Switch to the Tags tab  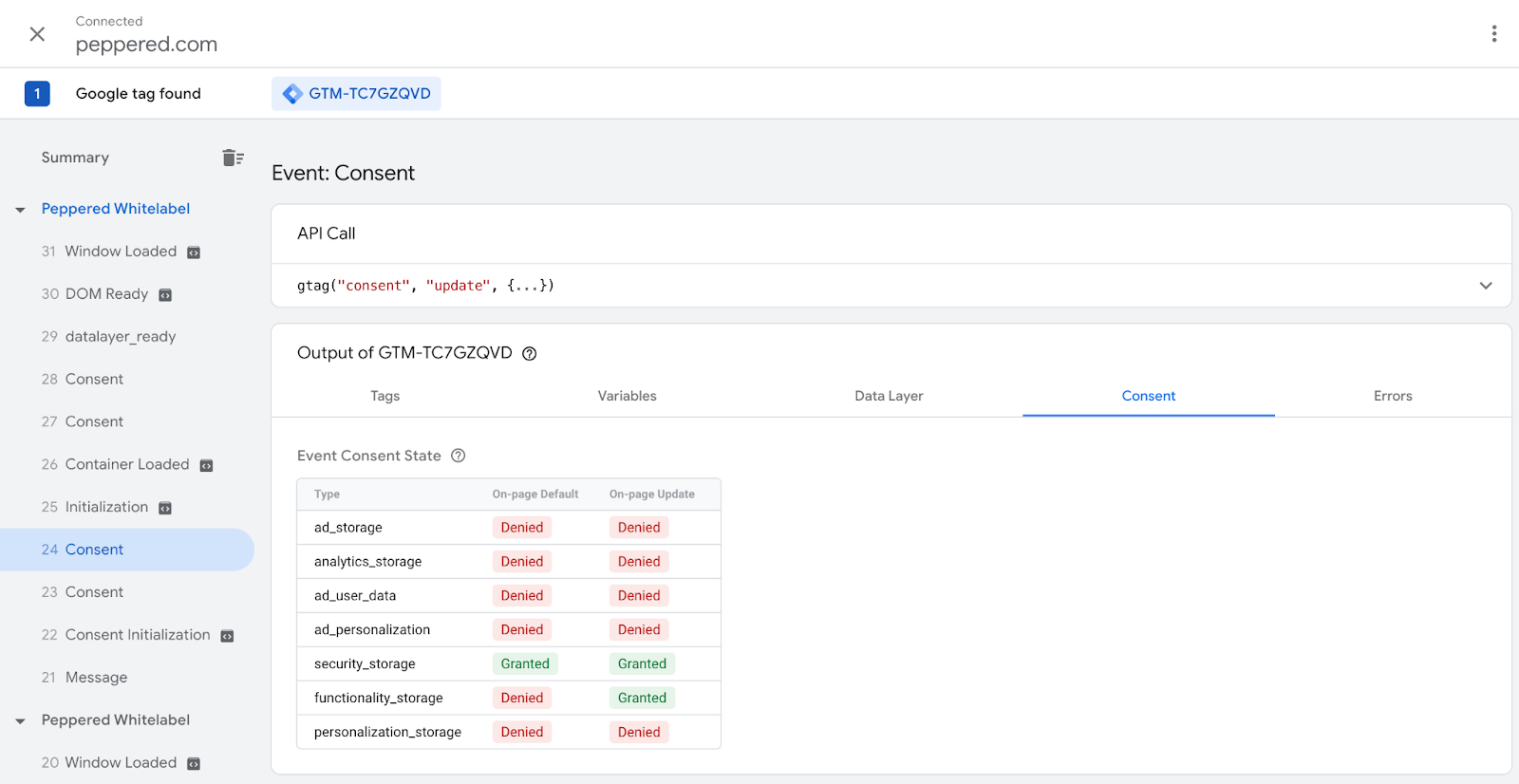384,396
